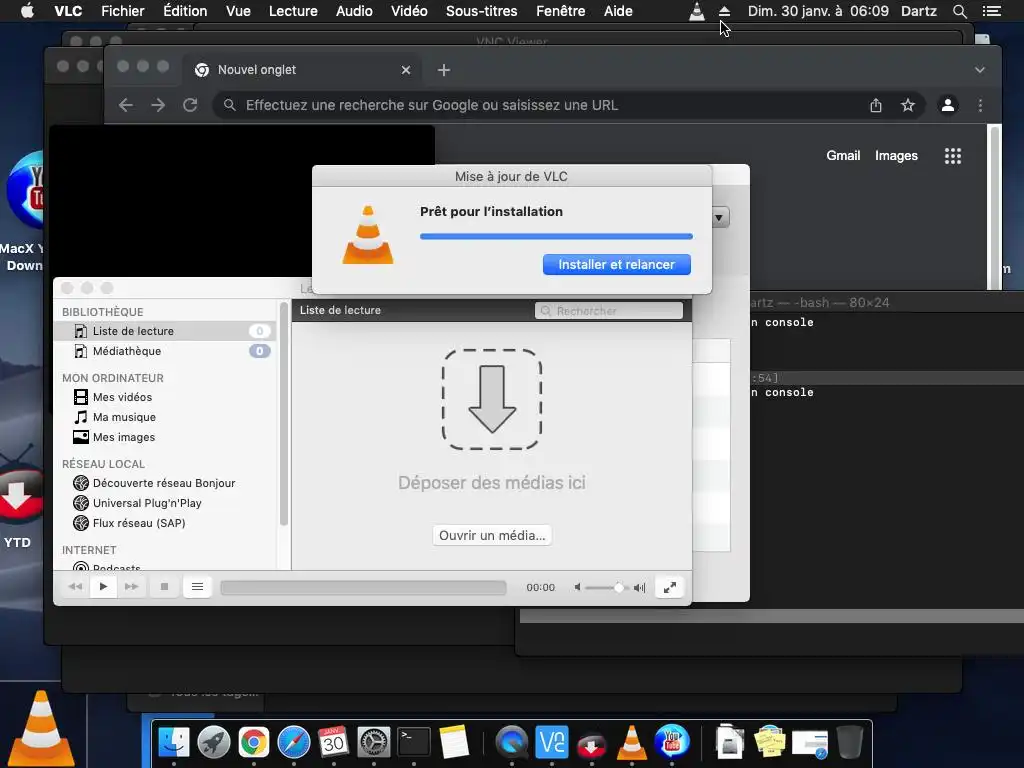Open Launchpad from the Dock
The image size is (1024, 768).
click(x=214, y=743)
